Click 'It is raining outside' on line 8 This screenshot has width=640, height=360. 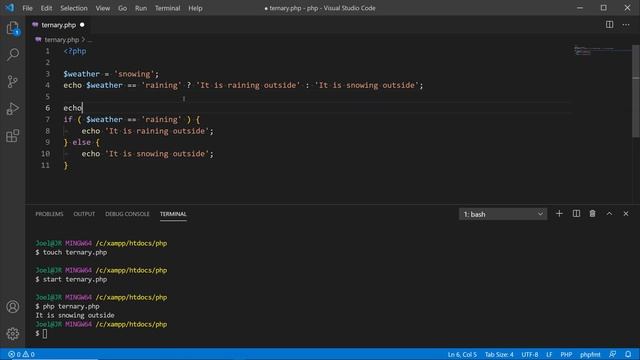(159, 131)
